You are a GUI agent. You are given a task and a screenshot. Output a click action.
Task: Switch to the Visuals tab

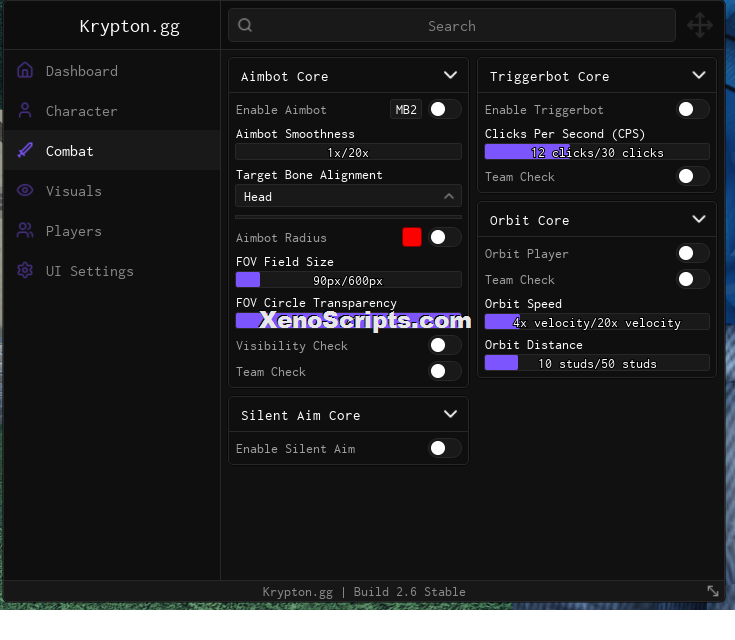point(112,190)
